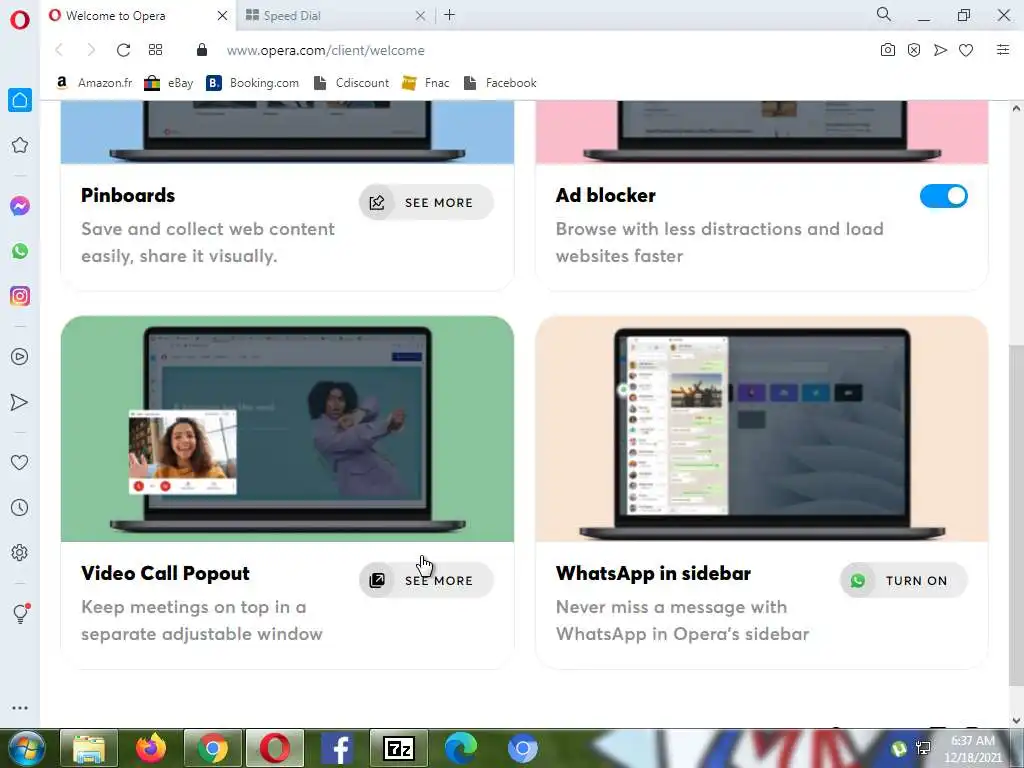Click the WhatsApp in sidebar laptop image

(761, 429)
